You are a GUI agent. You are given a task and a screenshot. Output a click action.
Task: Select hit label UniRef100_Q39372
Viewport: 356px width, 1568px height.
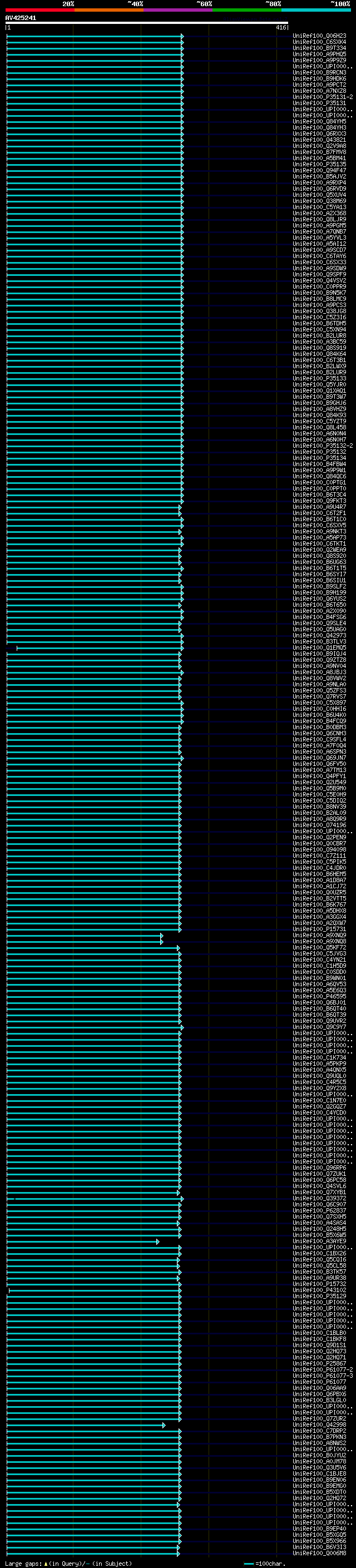pos(319,1199)
